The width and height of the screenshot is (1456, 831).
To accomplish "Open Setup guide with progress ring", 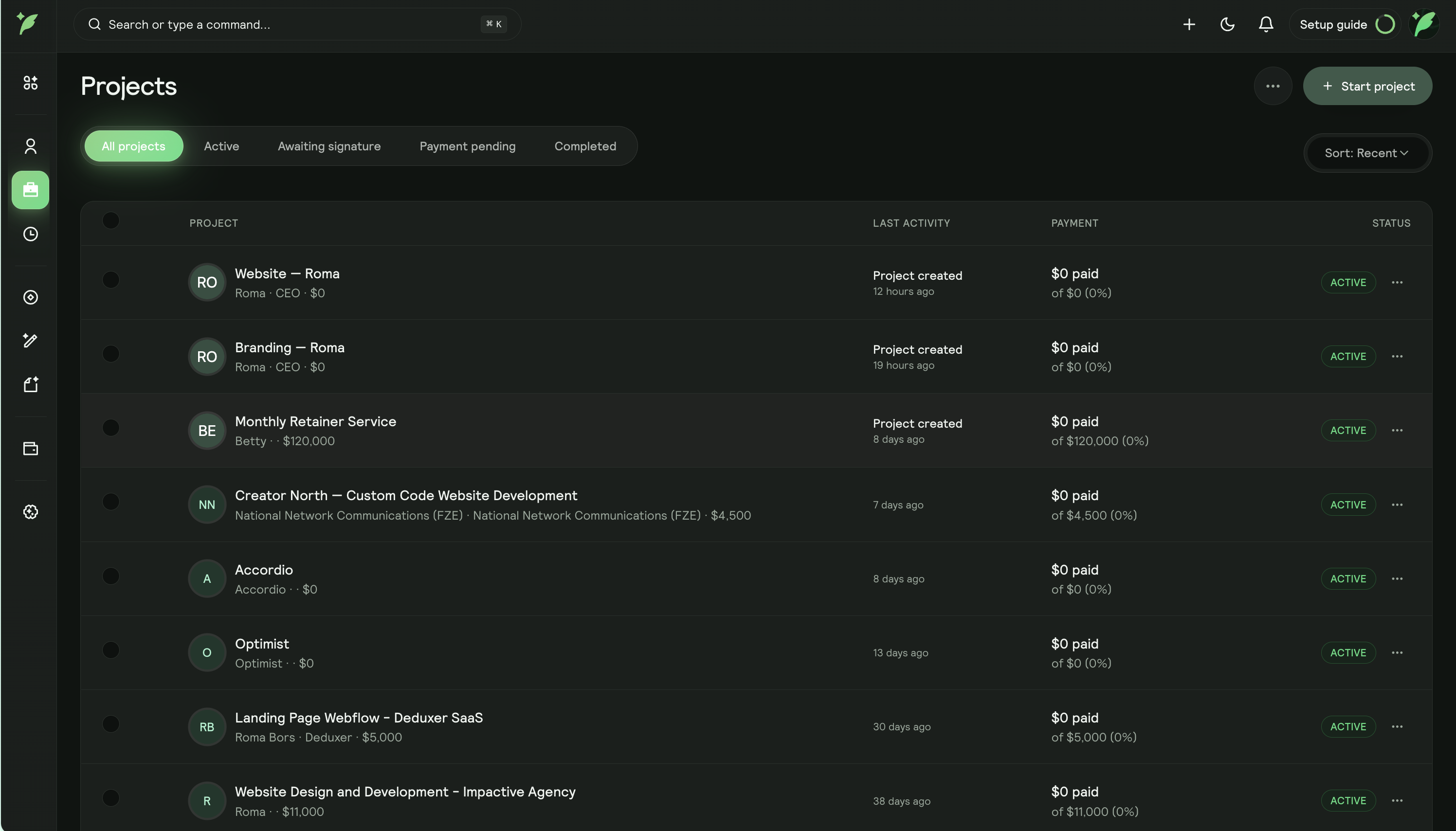I will 1345,24.
